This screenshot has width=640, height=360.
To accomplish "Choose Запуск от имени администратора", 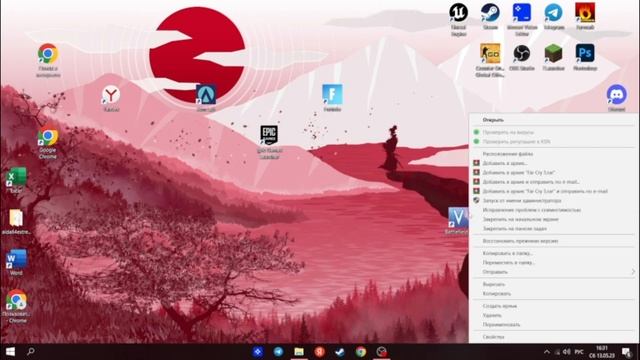I will (552, 200).
